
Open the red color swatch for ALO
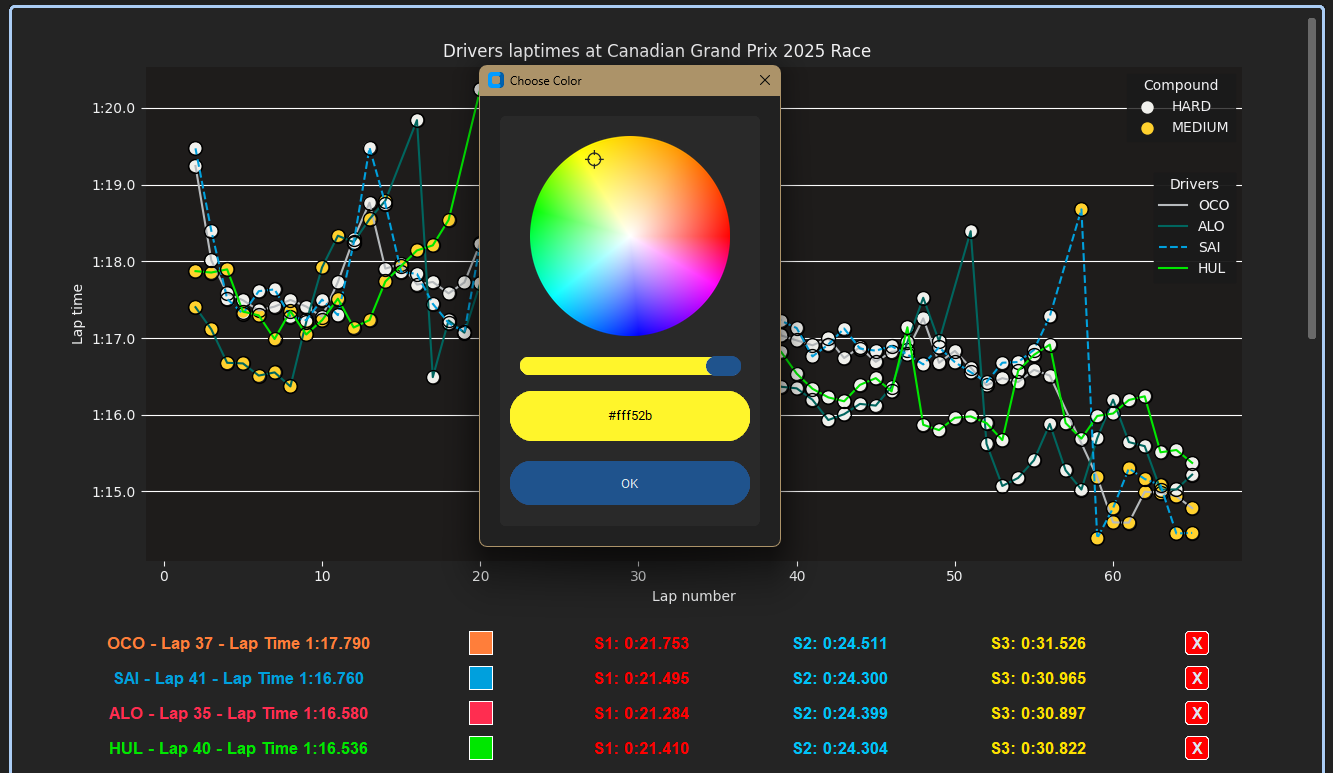(481, 713)
